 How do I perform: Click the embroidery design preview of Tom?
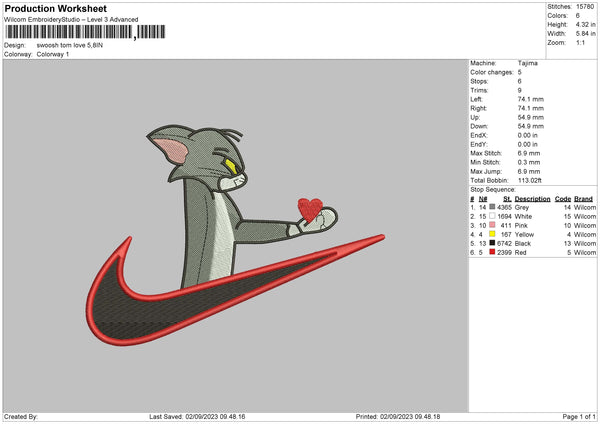[x=235, y=235]
